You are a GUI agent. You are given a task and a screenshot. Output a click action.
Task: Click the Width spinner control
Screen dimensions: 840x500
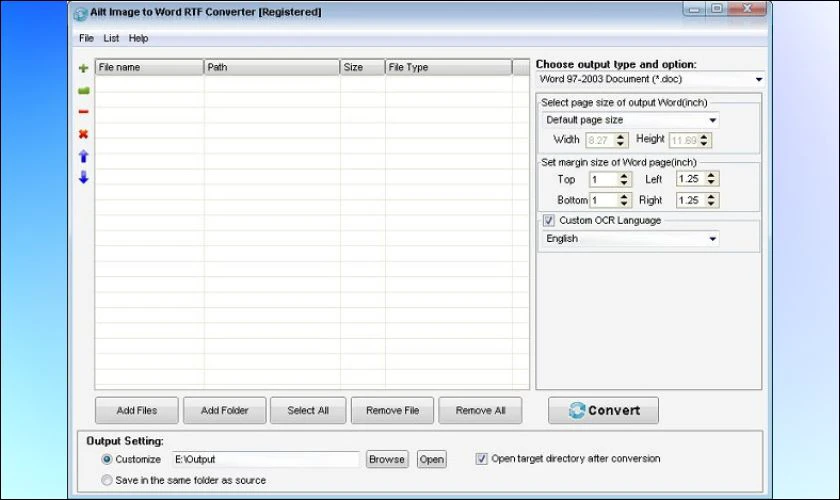(620, 140)
